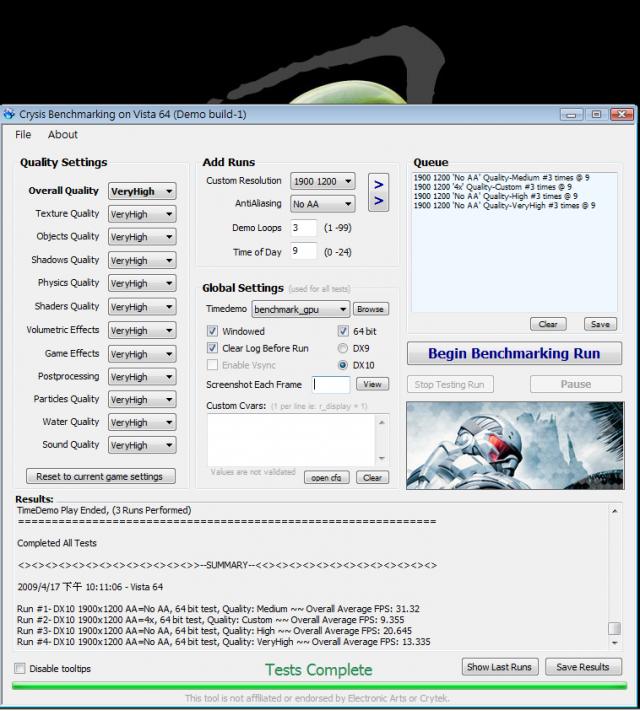Select queue entry 'No AA' Quality-High

[x=495, y=196]
